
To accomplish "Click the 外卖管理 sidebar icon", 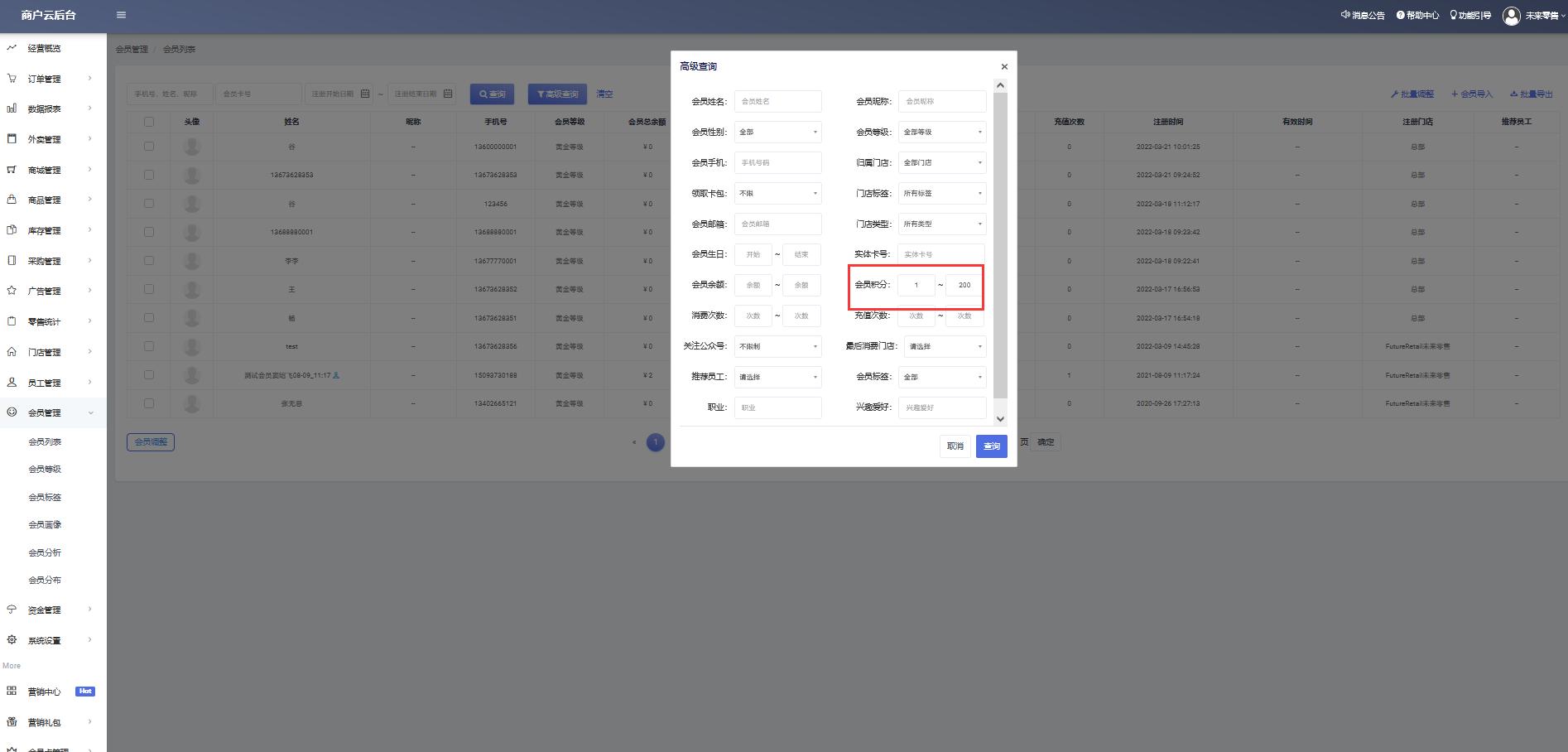I will pyautogui.click(x=12, y=139).
